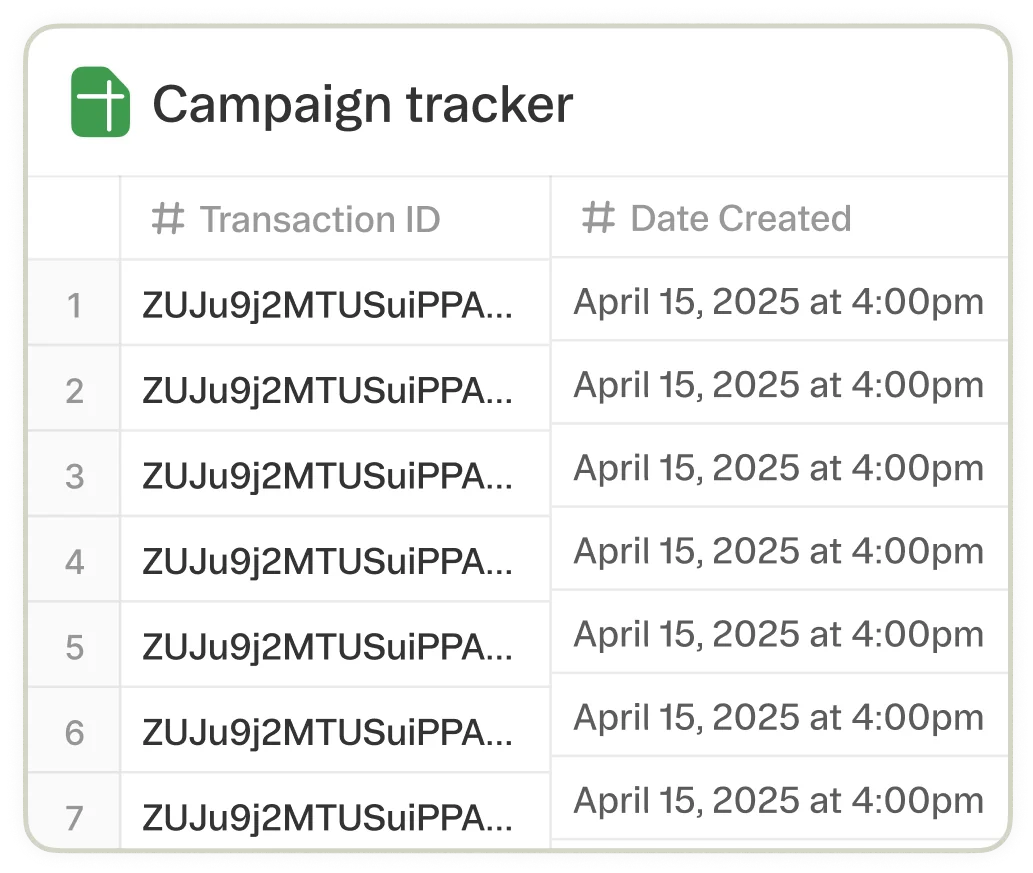Choose row number 4 header
This screenshot has height=873, width=1033.
pyautogui.click(x=74, y=561)
